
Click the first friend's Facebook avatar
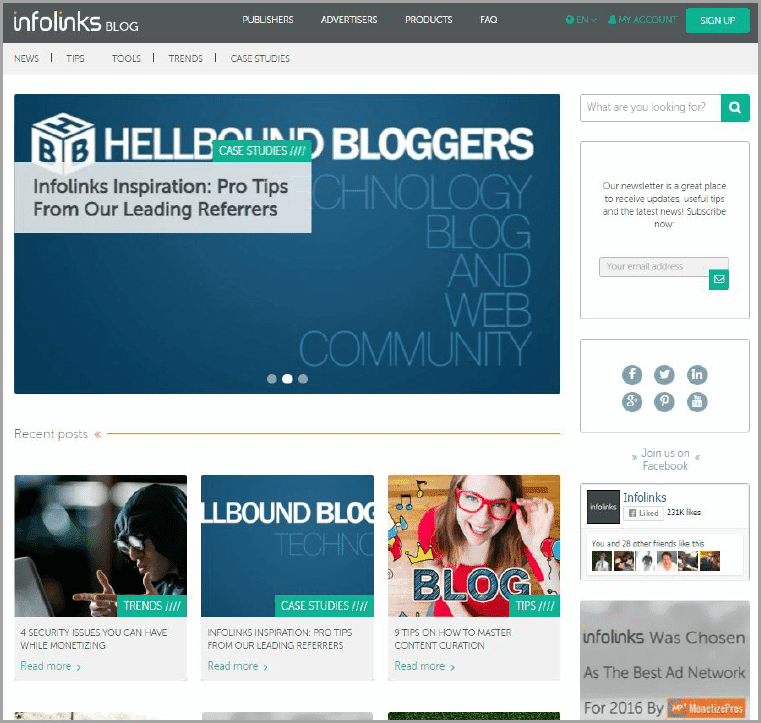pyautogui.click(x=602, y=561)
